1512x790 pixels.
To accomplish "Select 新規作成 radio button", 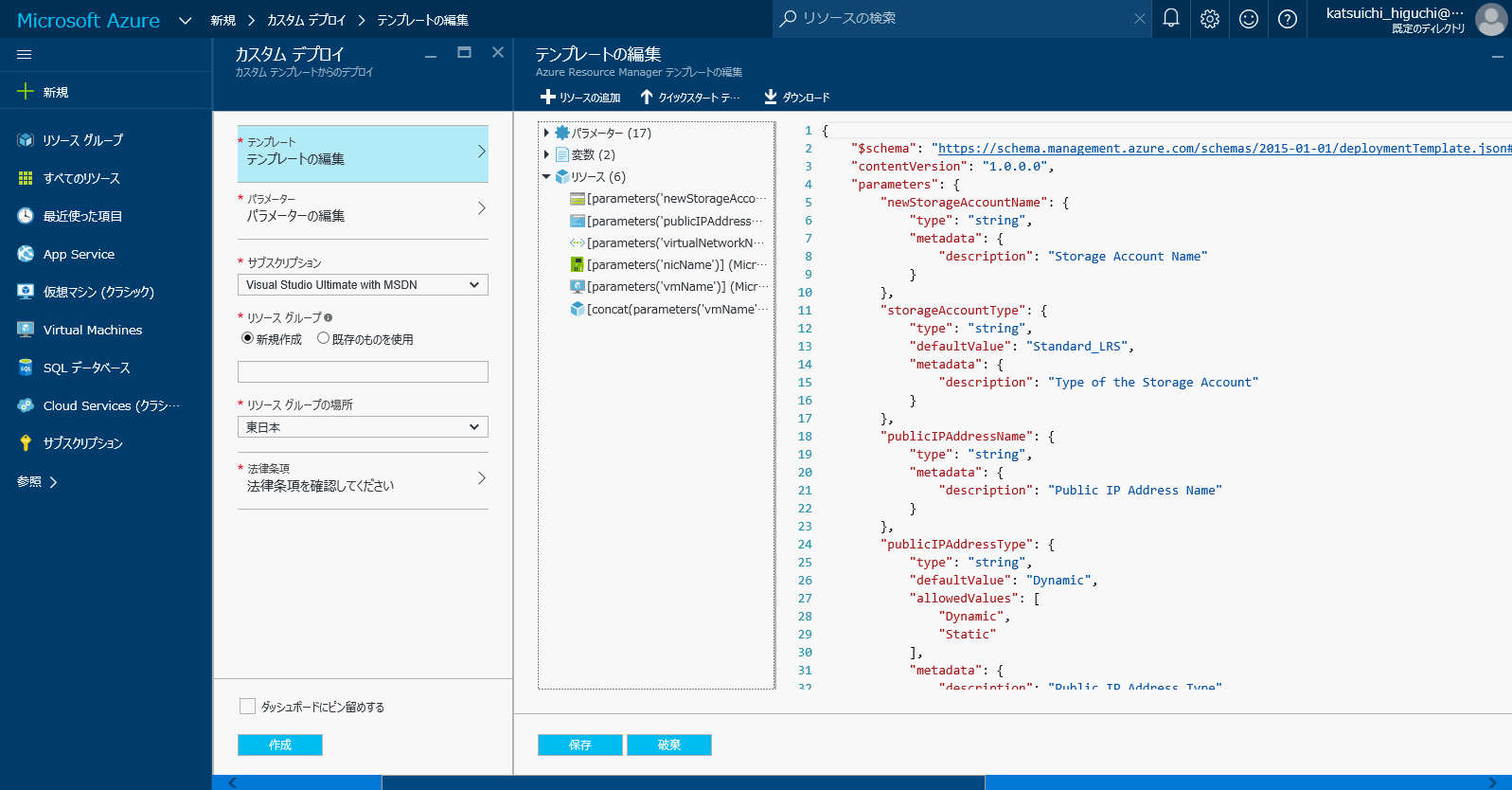I will pyautogui.click(x=248, y=338).
